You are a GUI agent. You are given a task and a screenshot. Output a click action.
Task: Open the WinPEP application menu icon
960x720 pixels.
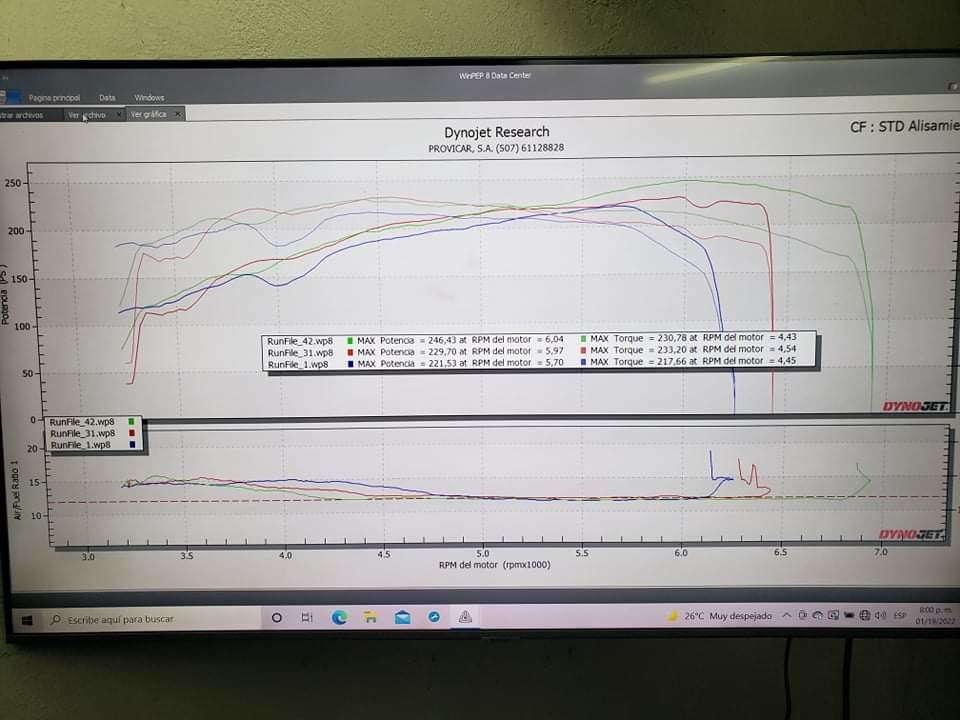[x=10, y=97]
